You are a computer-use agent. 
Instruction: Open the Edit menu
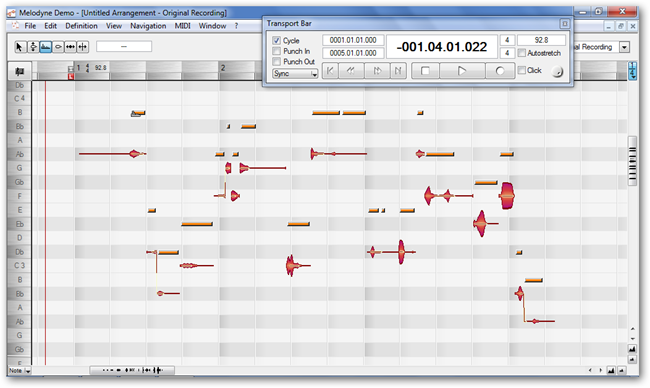51,26
